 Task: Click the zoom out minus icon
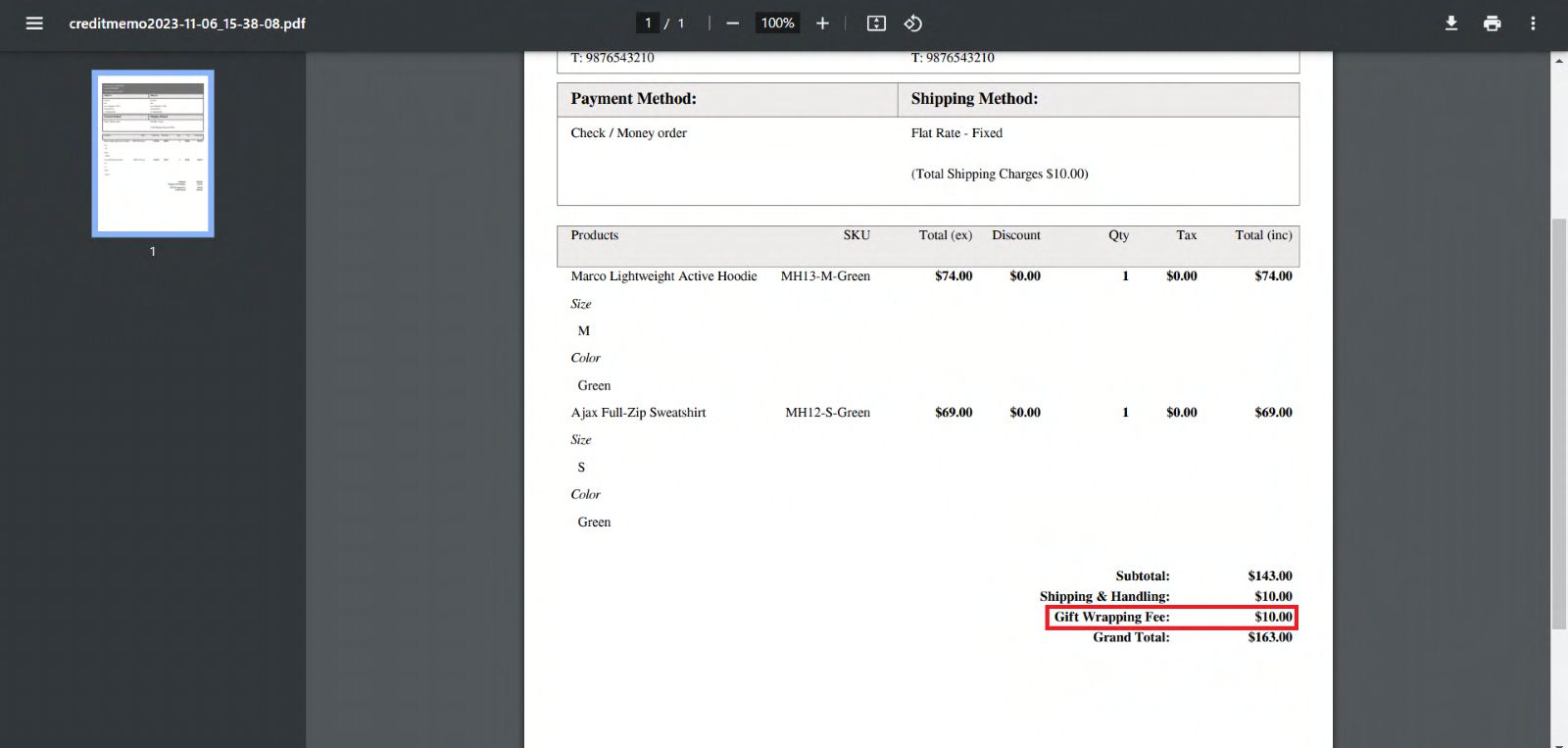pyautogui.click(x=732, y=24)
